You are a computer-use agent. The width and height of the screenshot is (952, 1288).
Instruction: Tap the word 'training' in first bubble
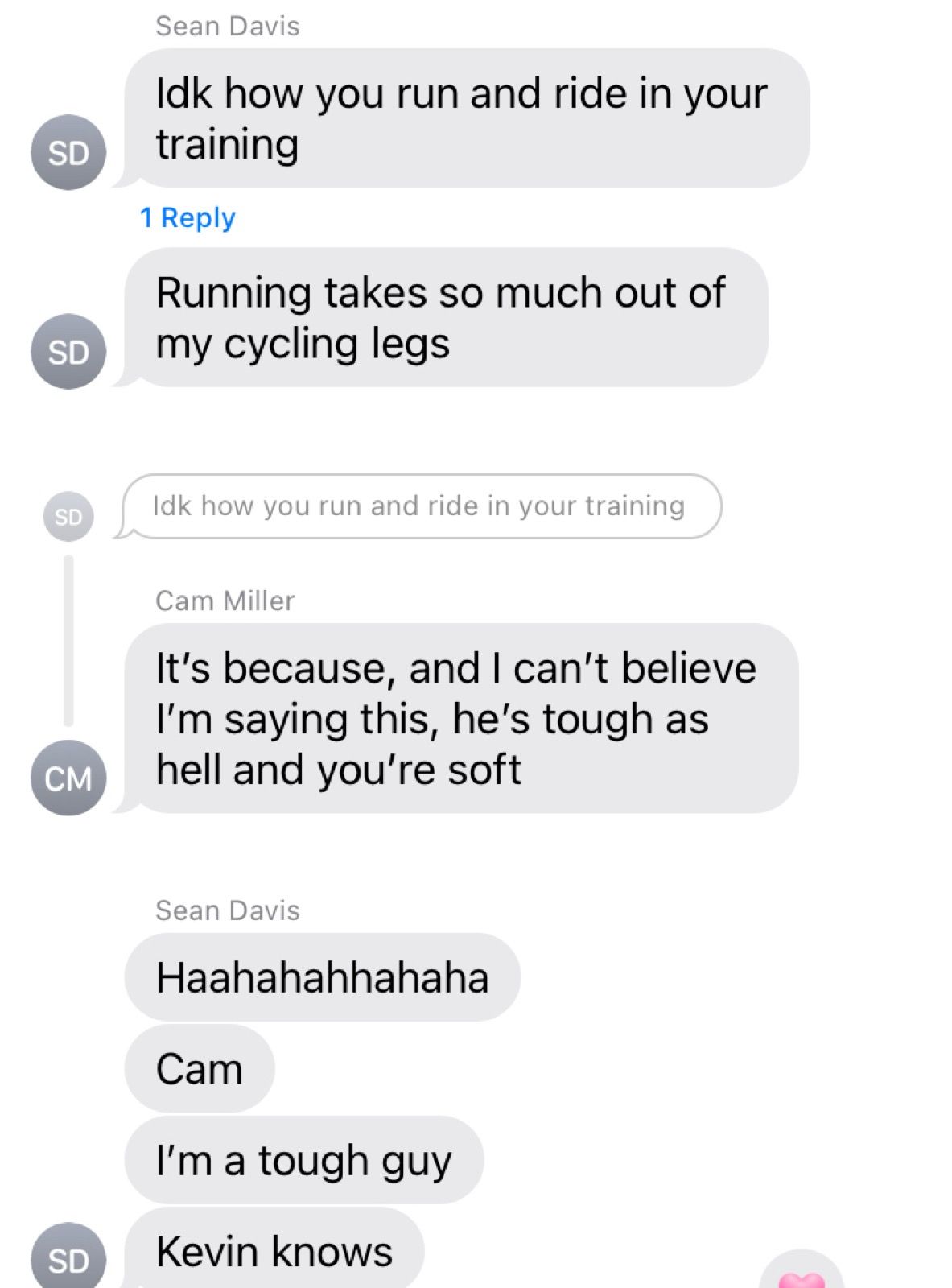(228, 145)
